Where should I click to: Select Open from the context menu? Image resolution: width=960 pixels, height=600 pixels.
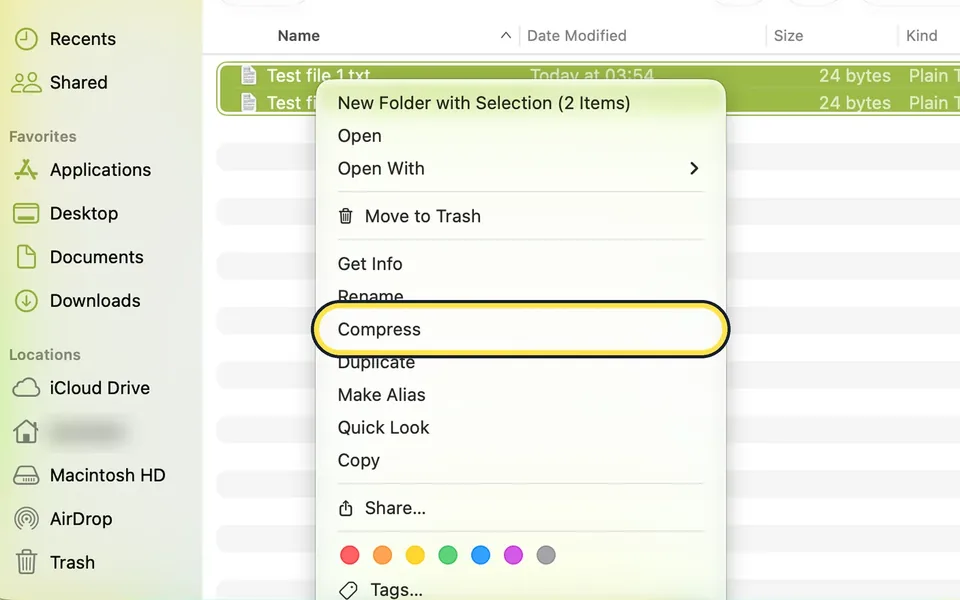[359, 135]
